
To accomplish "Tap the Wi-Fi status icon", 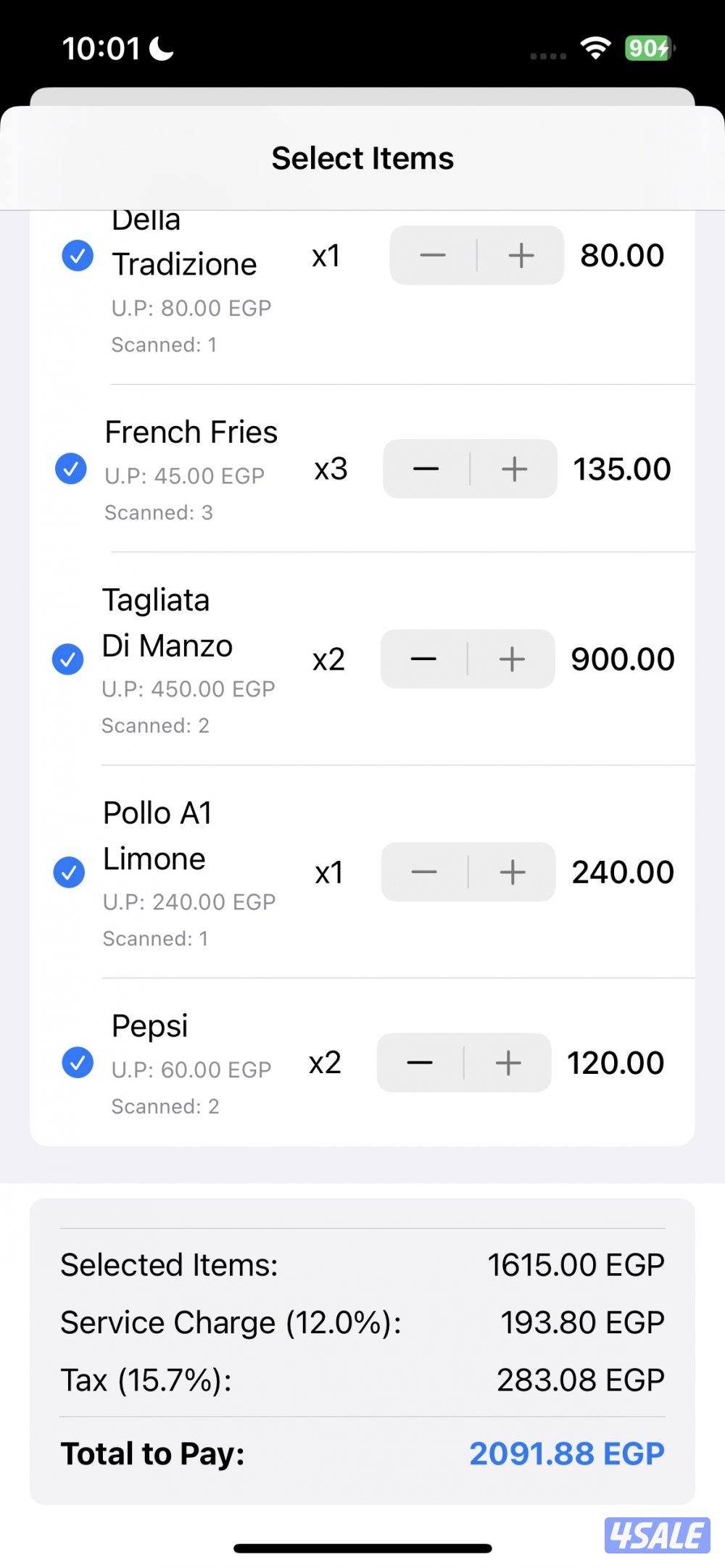I will 595,49.
